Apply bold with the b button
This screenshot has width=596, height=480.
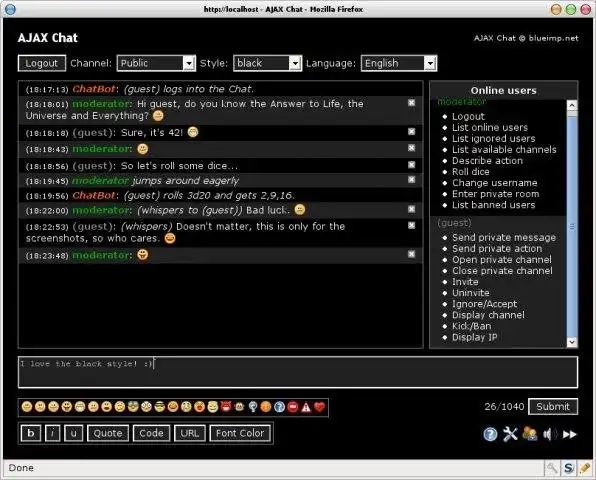pyautogui.click(x=31, y=433)
